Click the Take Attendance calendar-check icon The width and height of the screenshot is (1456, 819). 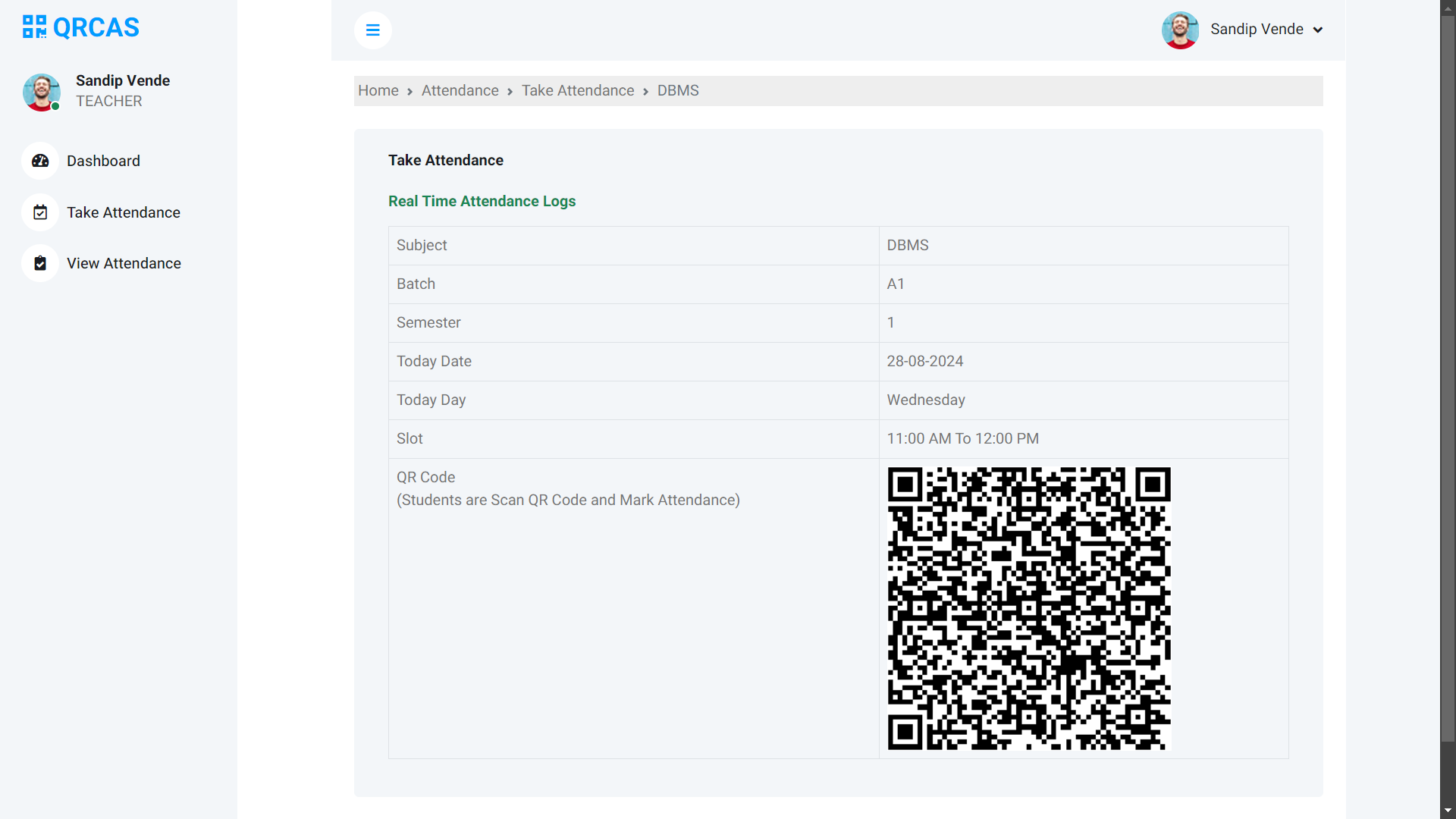pos(40,212)
